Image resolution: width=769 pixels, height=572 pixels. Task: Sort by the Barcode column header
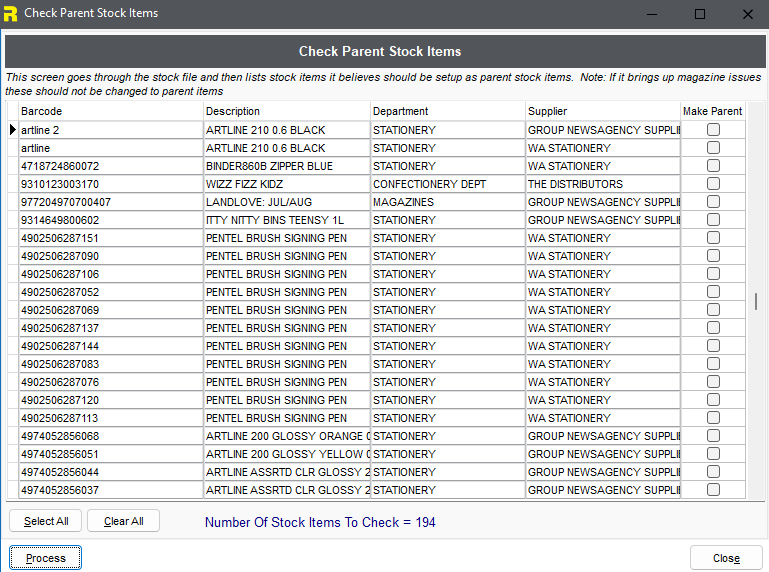(x=110, y=111)
